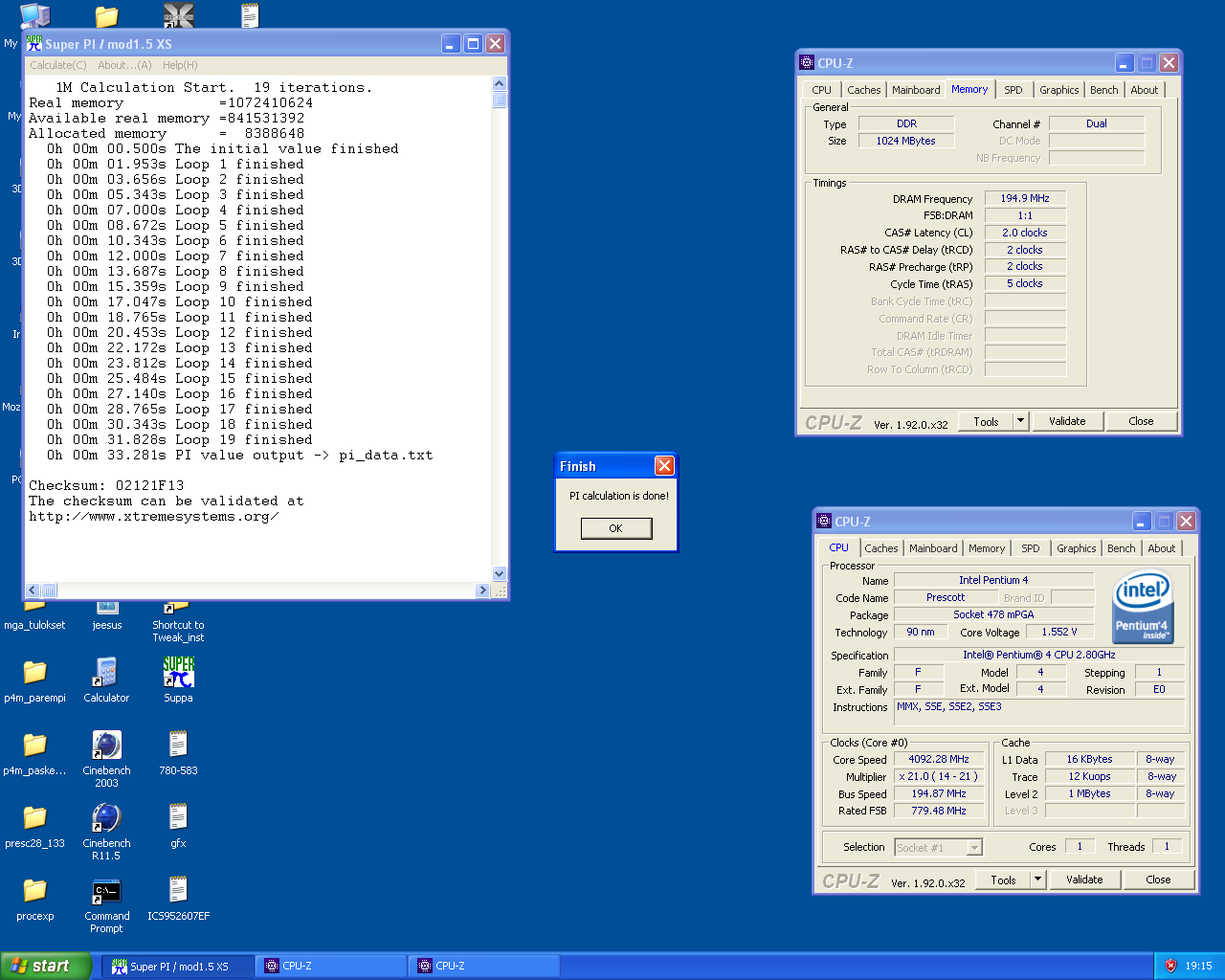Open the About...(A) menu in Super PI
Screen dimensions: 1225x980
coord(124,65)
